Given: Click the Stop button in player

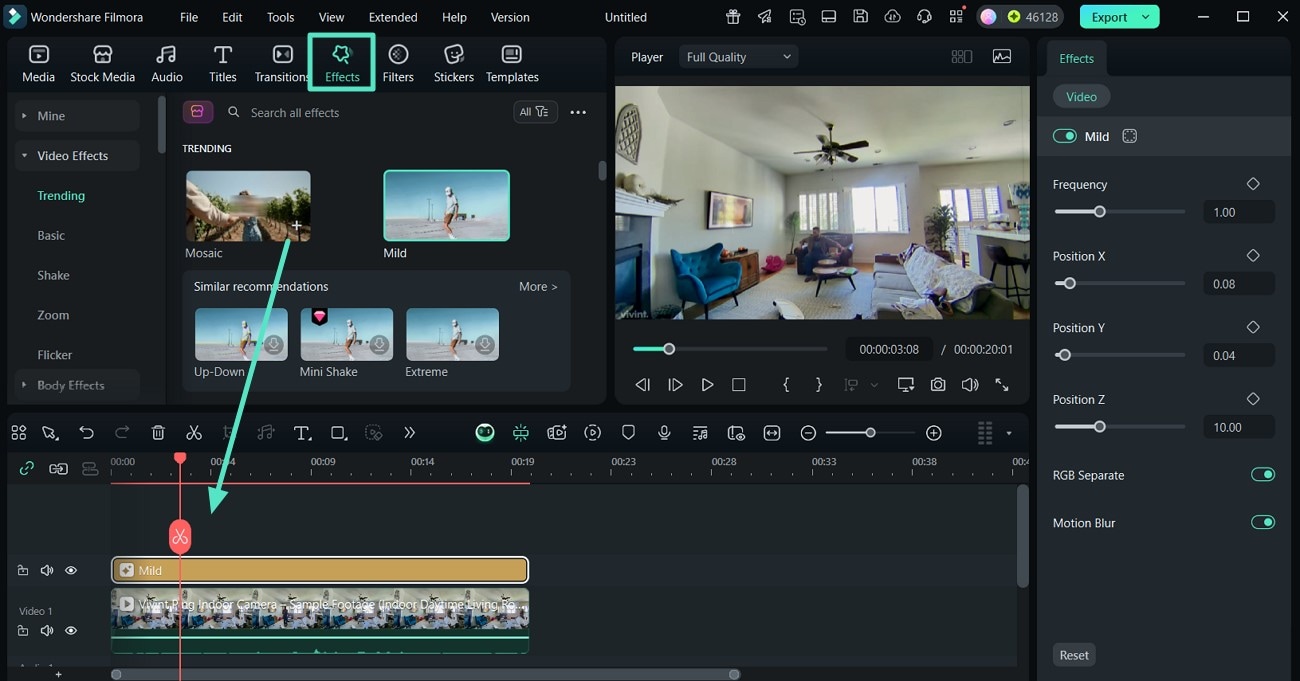Looking at the screenshot, I should 739,385.
